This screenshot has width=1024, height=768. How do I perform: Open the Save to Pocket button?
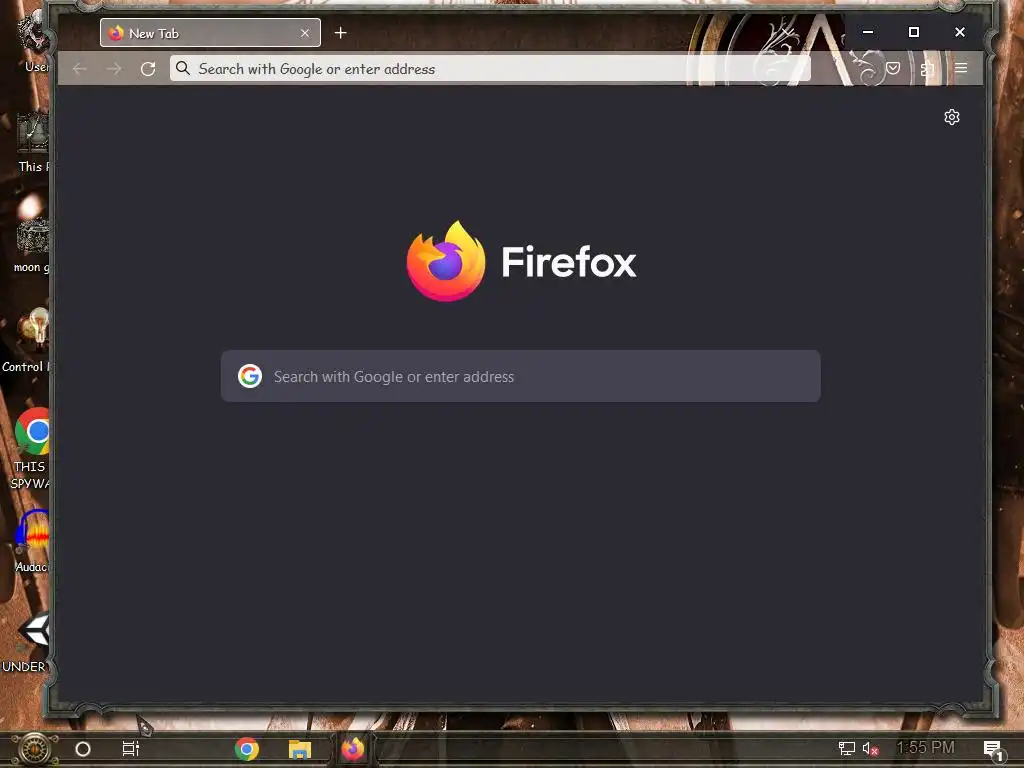tap(893, 69)
